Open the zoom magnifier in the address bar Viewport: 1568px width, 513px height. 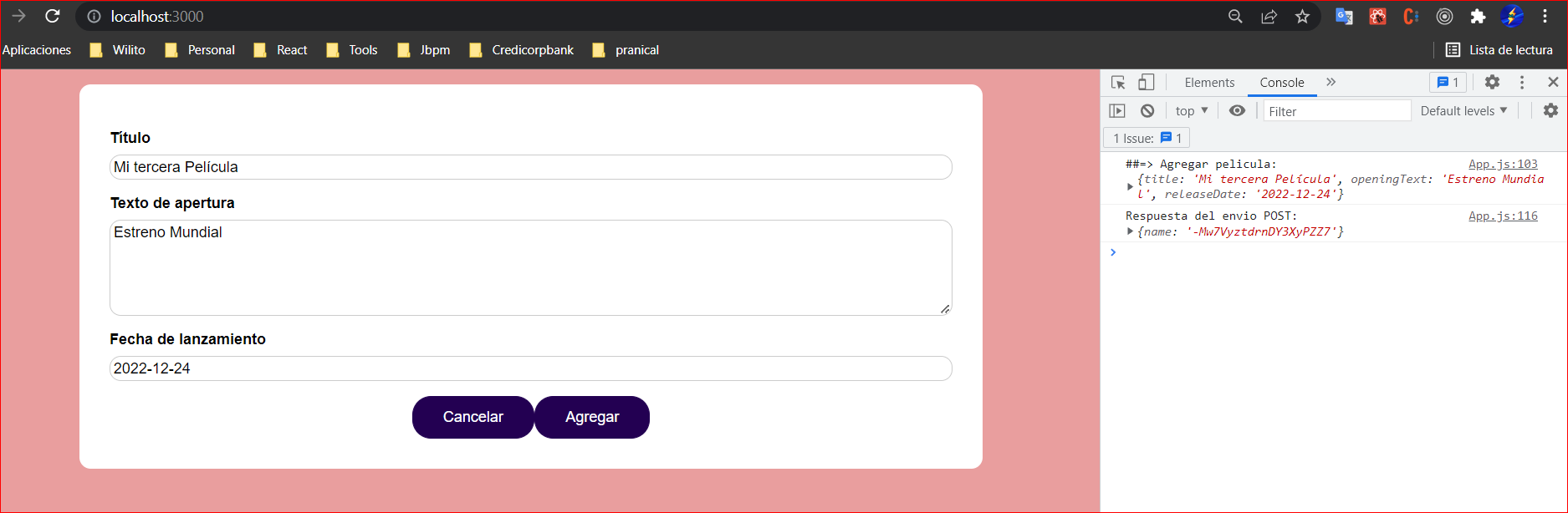(1235, 17)
